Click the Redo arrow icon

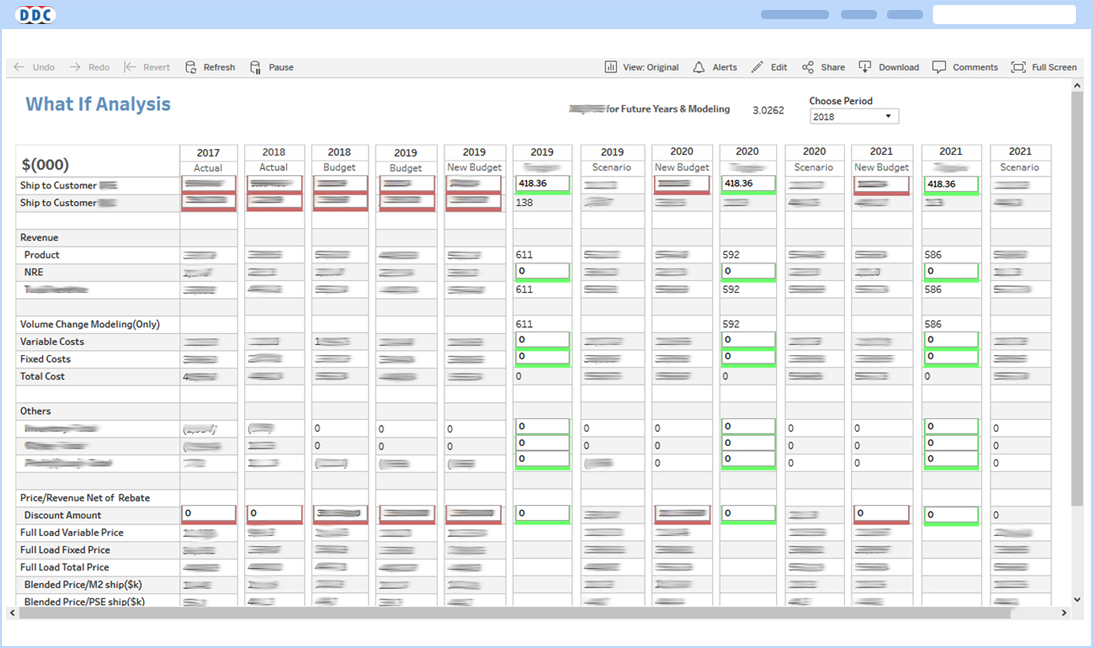[75, 67]
